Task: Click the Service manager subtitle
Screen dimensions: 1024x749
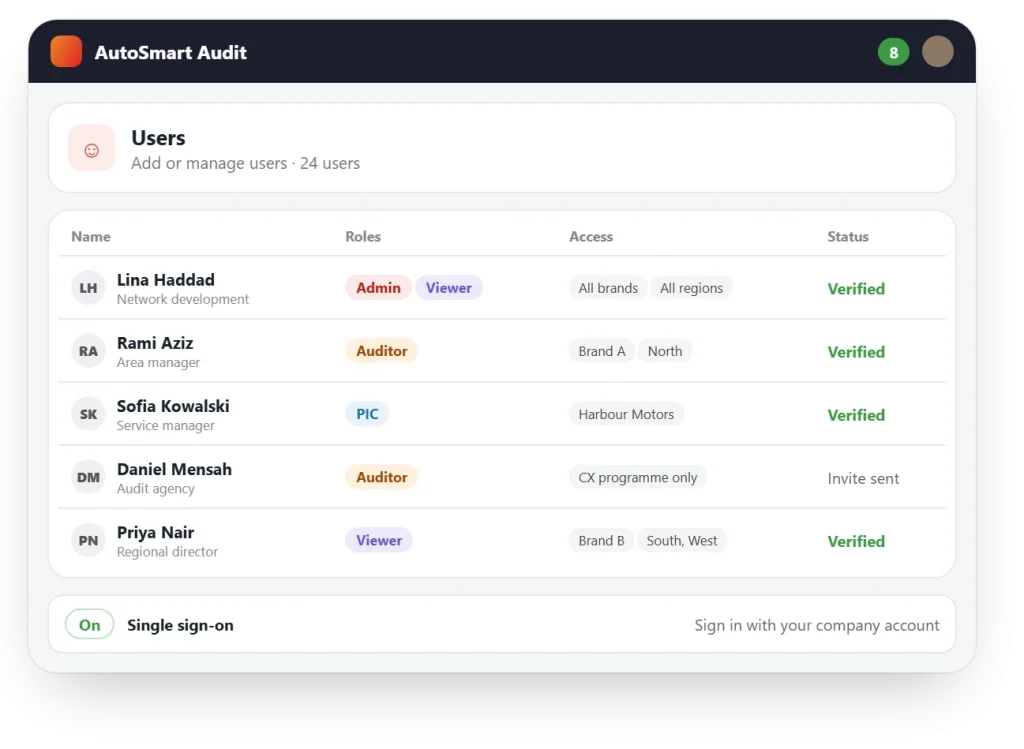Action: click(165, 426)
